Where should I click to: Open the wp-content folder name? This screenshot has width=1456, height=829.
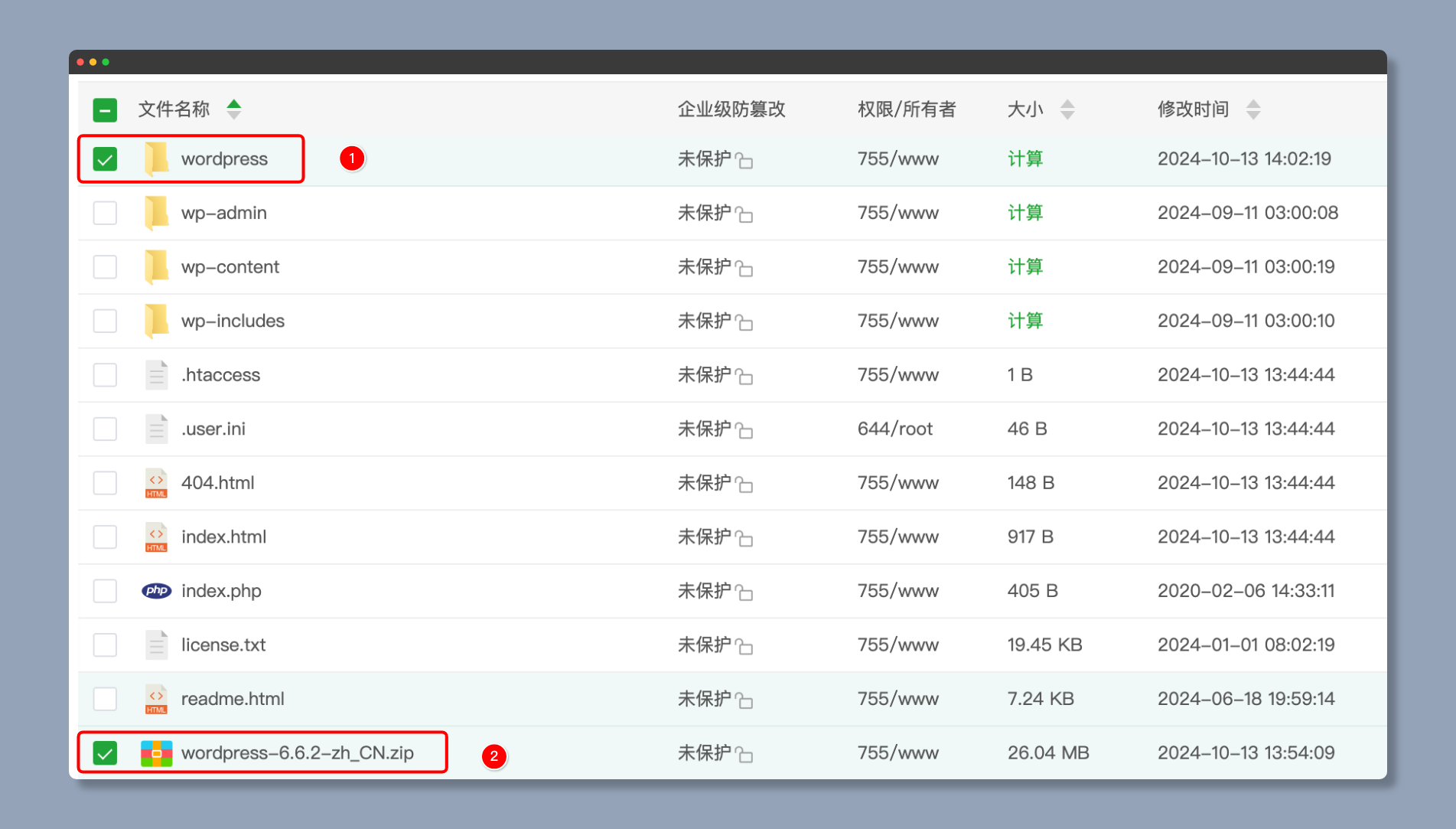click(x=230, y=267)
